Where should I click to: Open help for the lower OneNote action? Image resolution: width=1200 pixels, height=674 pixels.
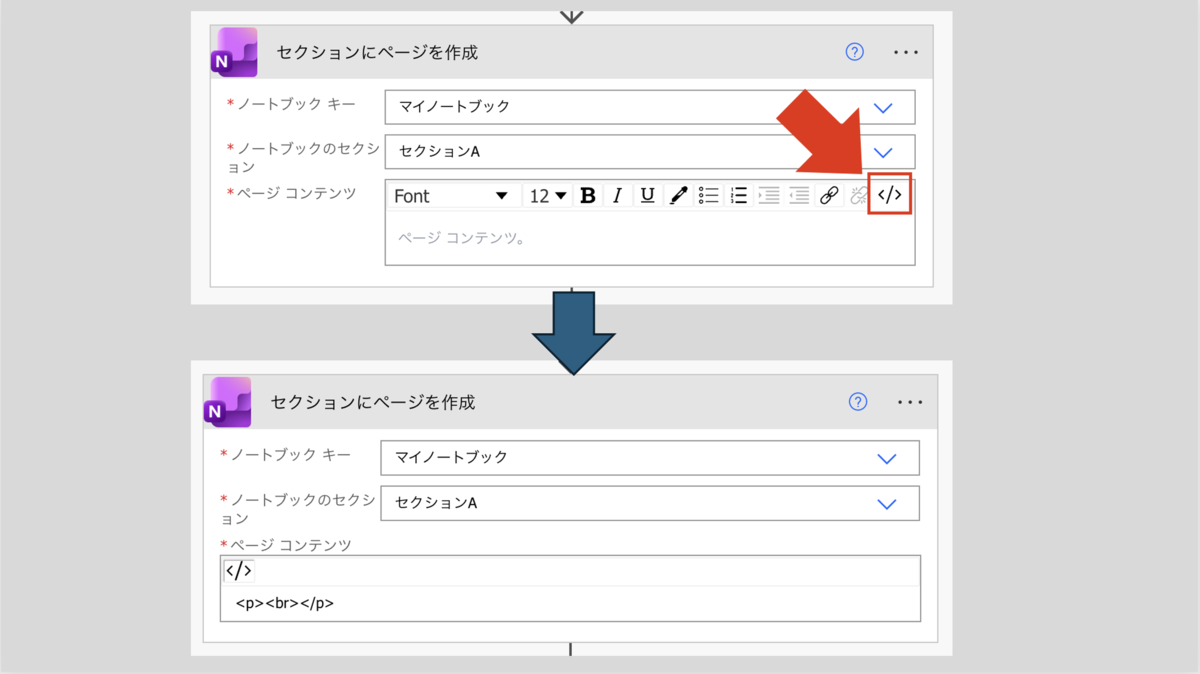point(857,402)
